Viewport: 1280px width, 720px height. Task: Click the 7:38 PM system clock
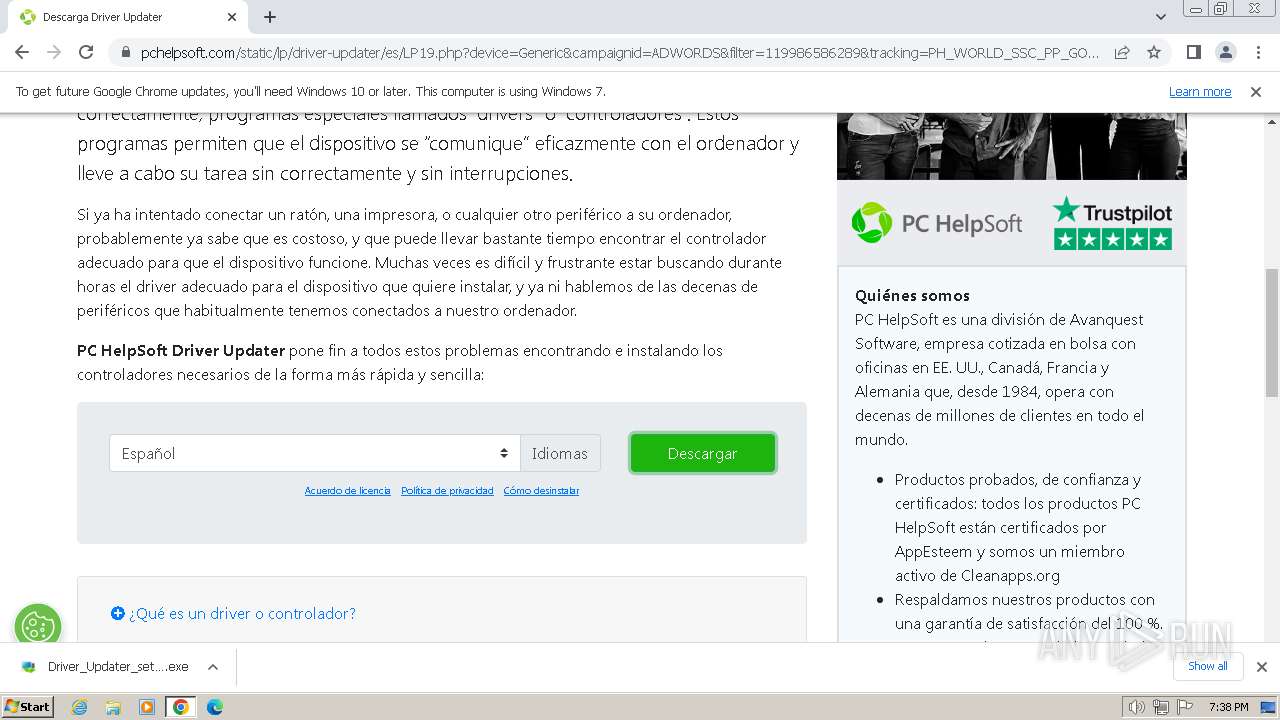(x=1228, y=707)
